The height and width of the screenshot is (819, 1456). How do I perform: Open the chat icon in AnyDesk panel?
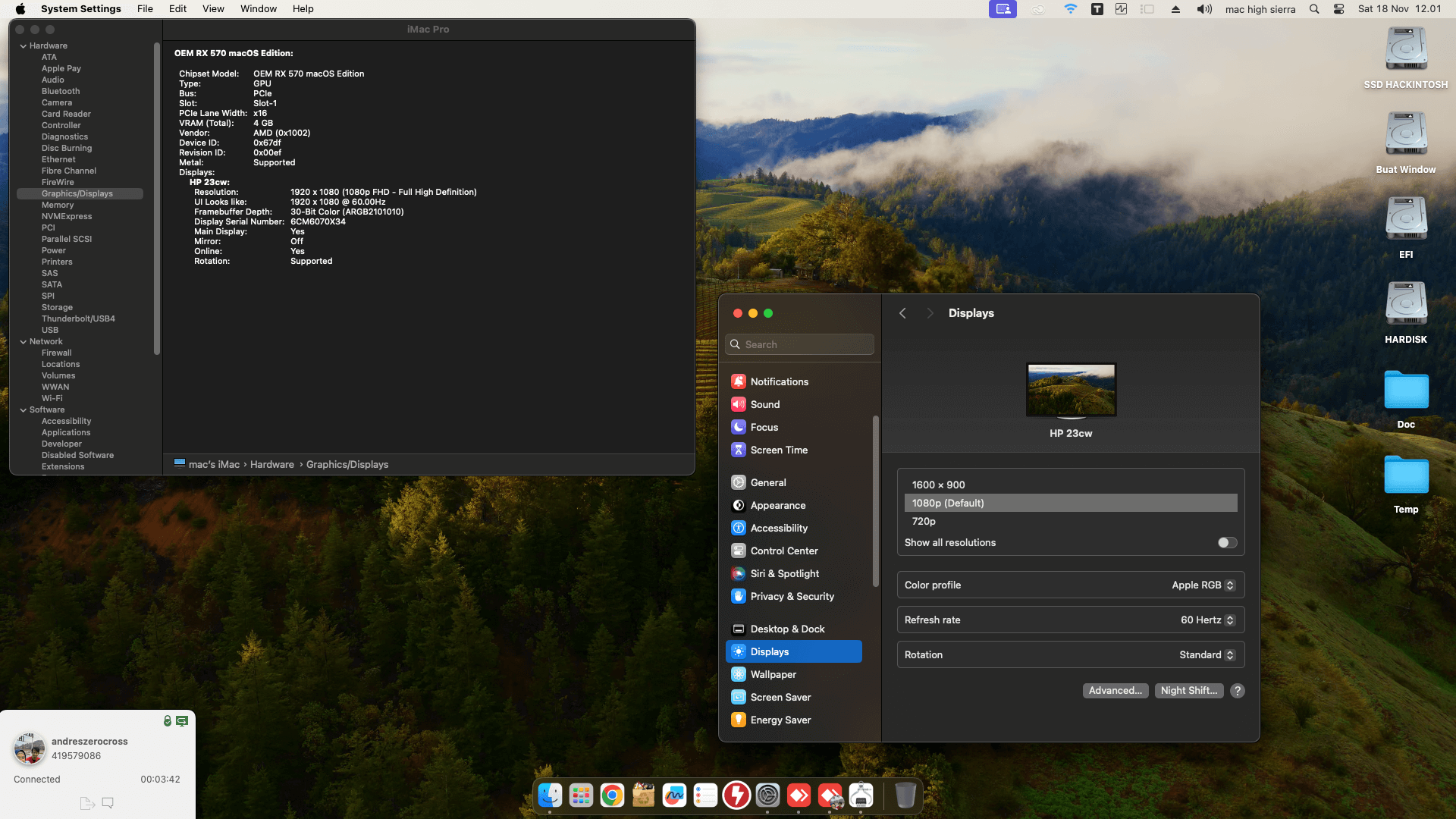[x=108, y=803]
